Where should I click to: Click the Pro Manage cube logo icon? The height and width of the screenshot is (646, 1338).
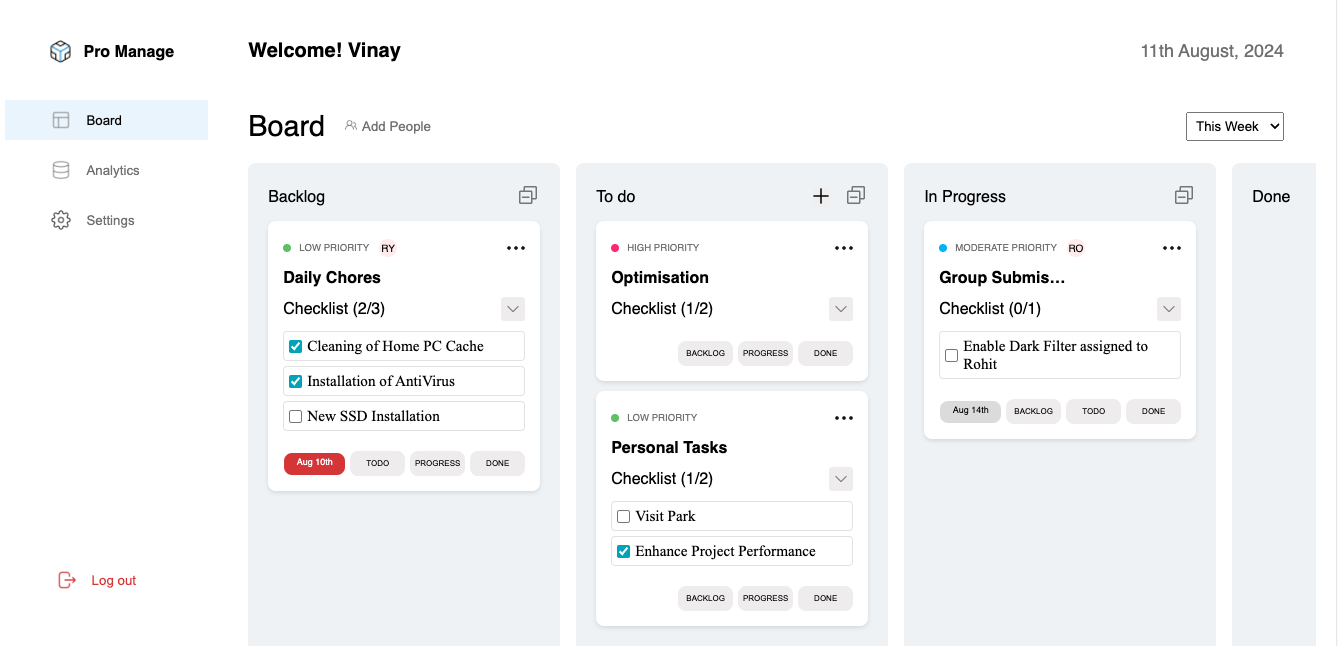coord(61,52)
